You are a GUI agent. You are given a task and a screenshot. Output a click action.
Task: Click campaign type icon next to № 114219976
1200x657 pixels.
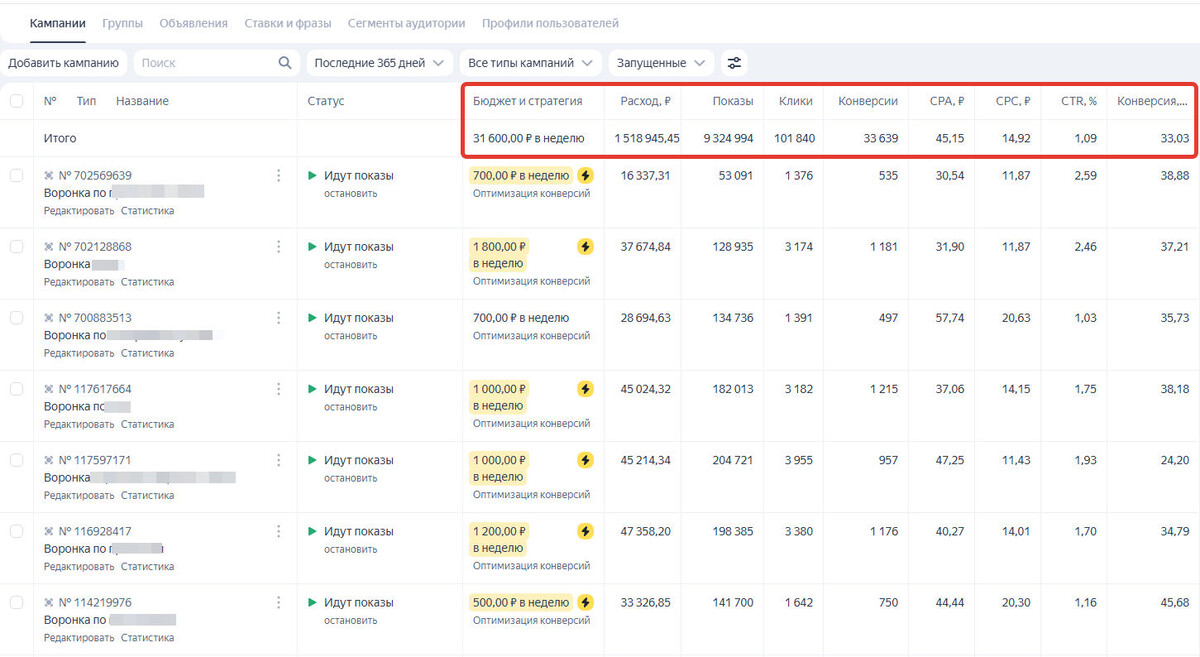[x=48, y=603]
